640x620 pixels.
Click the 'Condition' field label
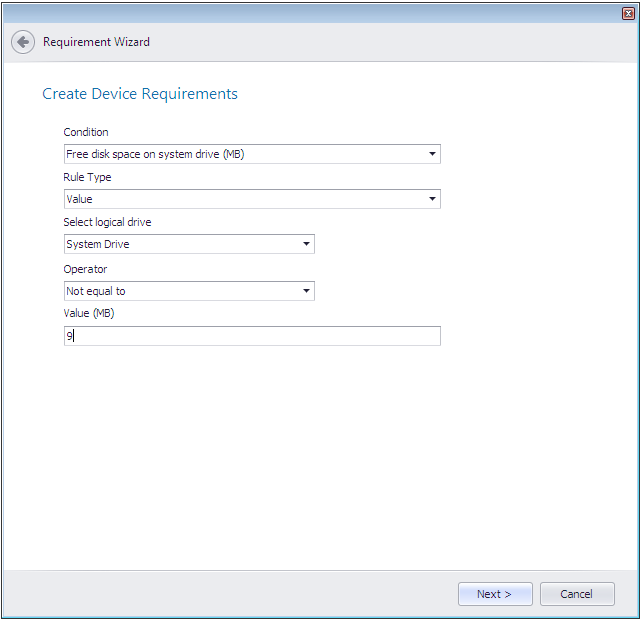pyautogui.click(x=86, y=132)
